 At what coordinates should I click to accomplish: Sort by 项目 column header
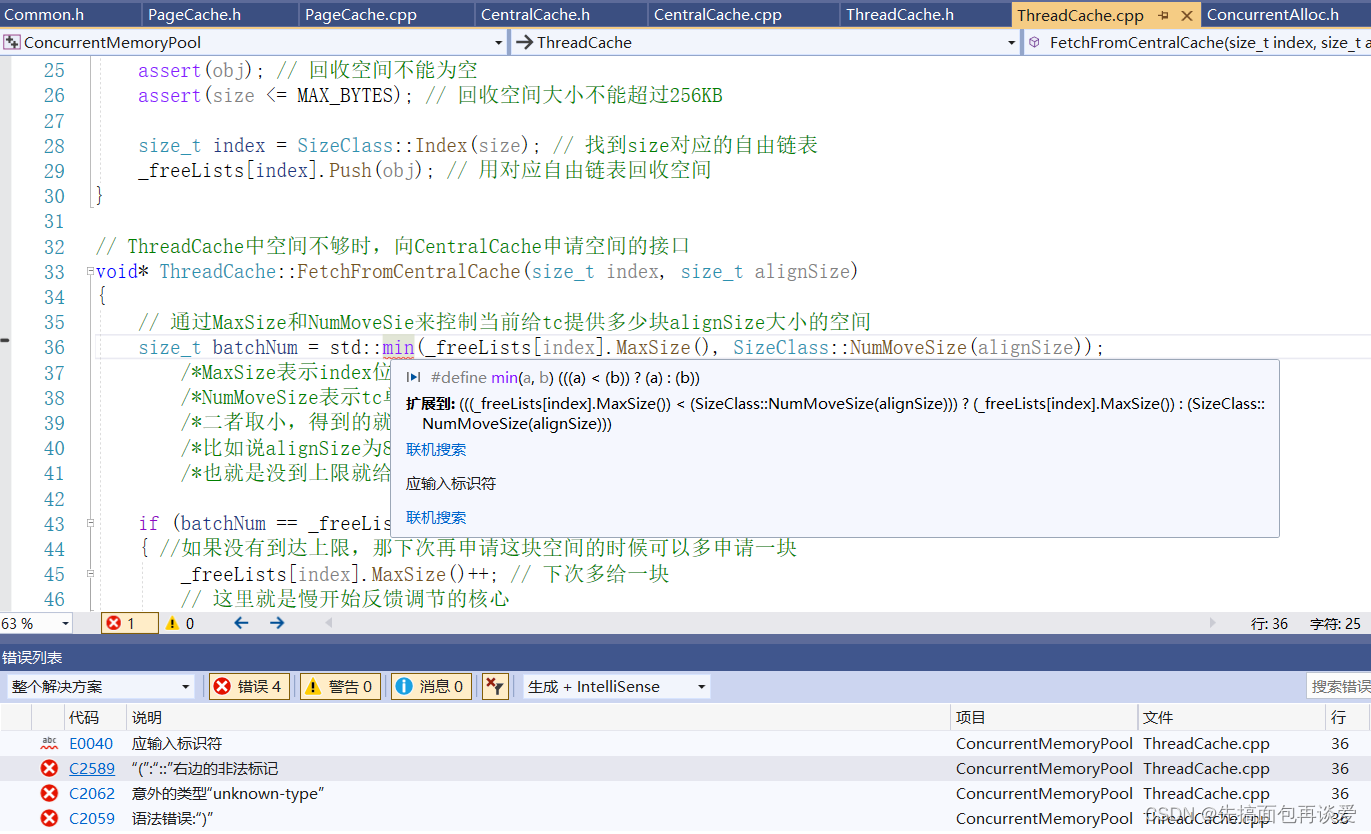coord(1044,718)
